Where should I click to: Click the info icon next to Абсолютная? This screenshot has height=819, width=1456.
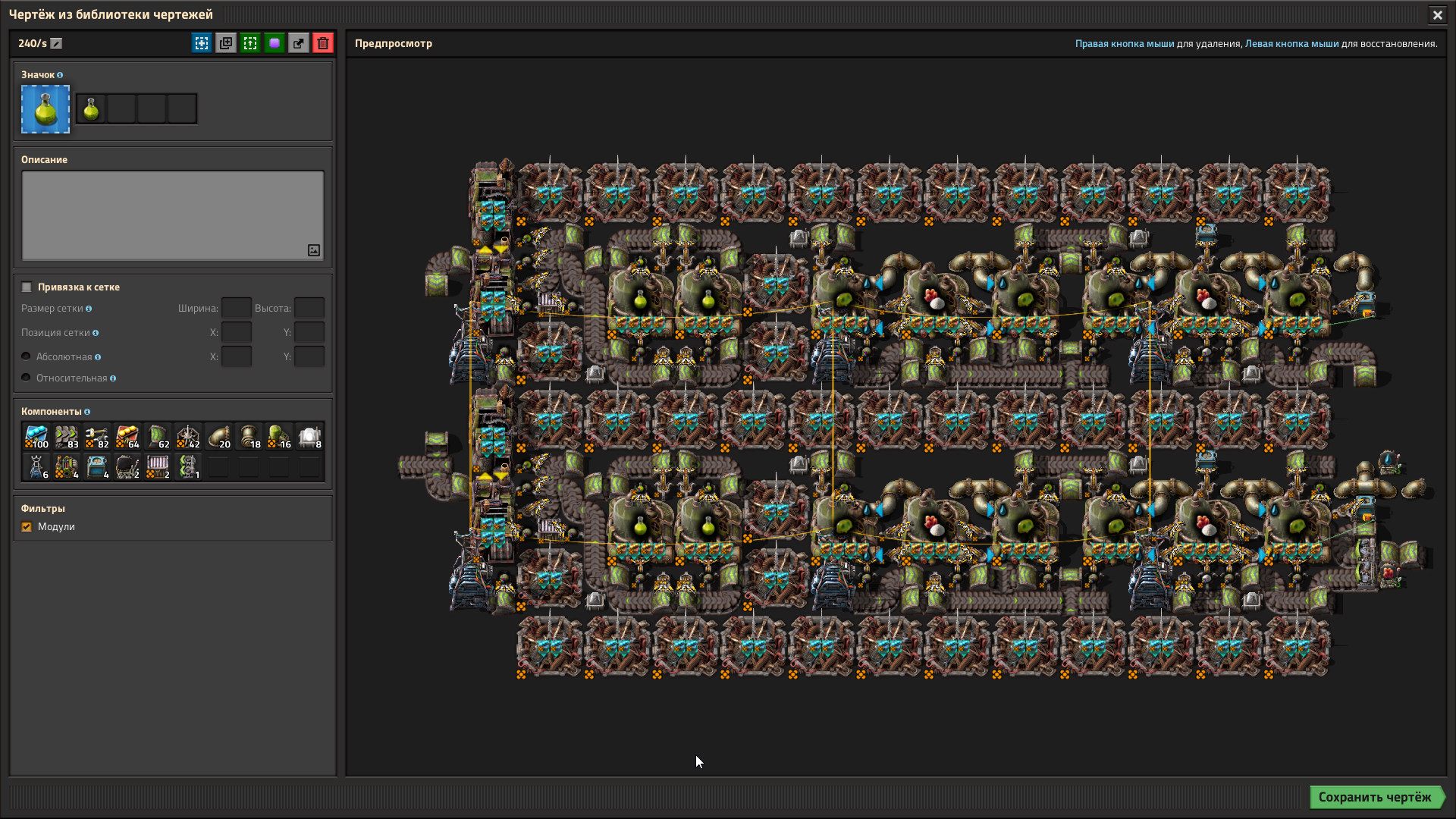coord(98,357)
